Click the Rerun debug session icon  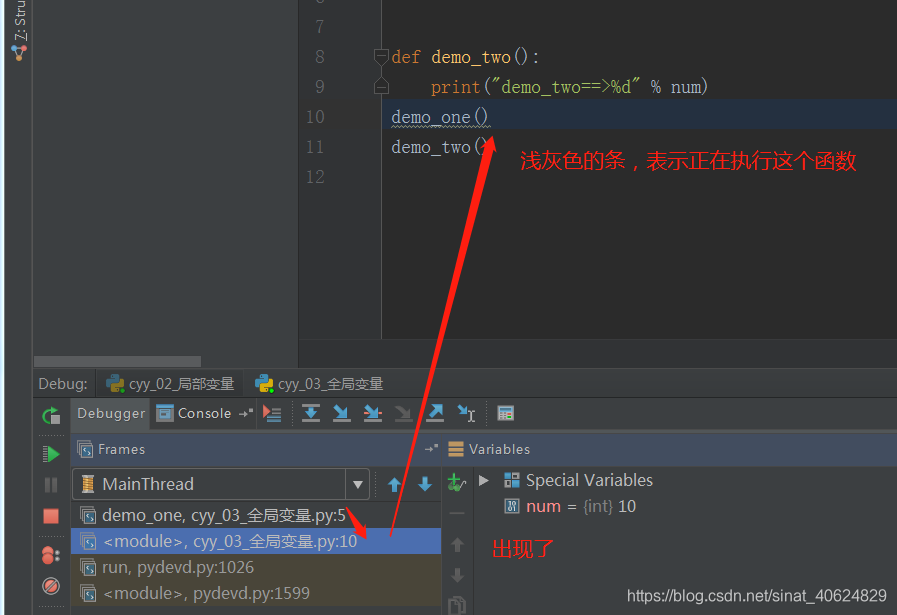[x=51, y=415]
